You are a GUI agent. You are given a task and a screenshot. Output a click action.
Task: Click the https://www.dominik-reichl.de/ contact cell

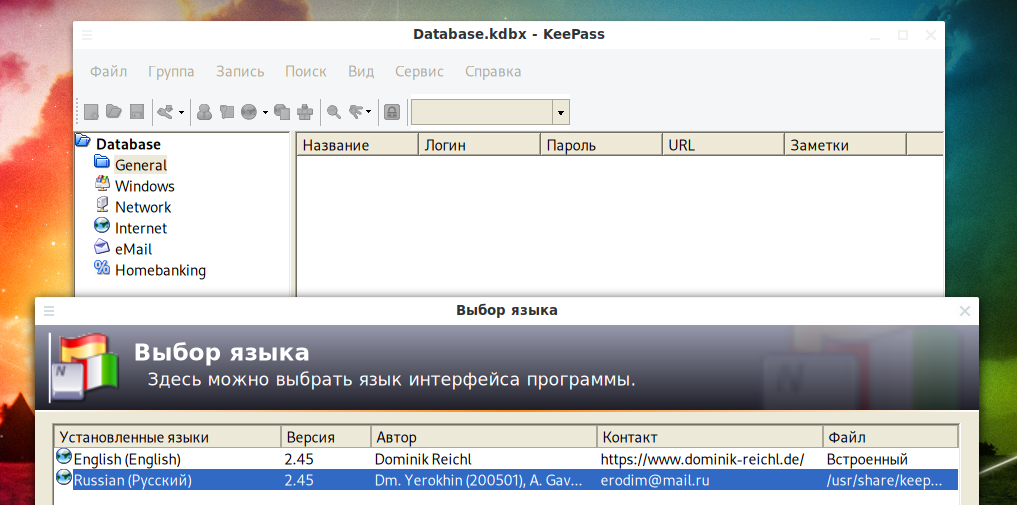(x=702, y=460)
